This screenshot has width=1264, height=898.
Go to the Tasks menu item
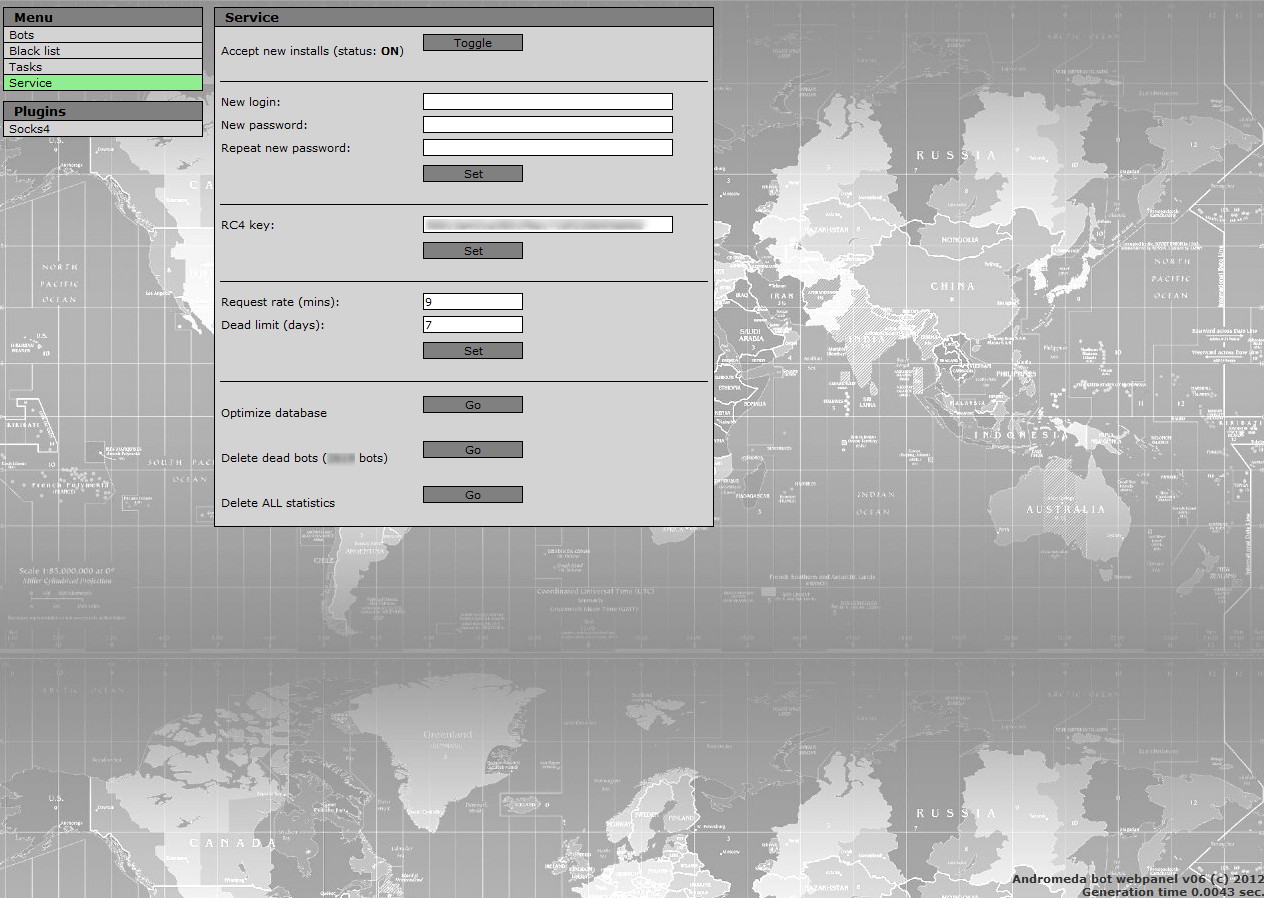click(x=102, y=67)
